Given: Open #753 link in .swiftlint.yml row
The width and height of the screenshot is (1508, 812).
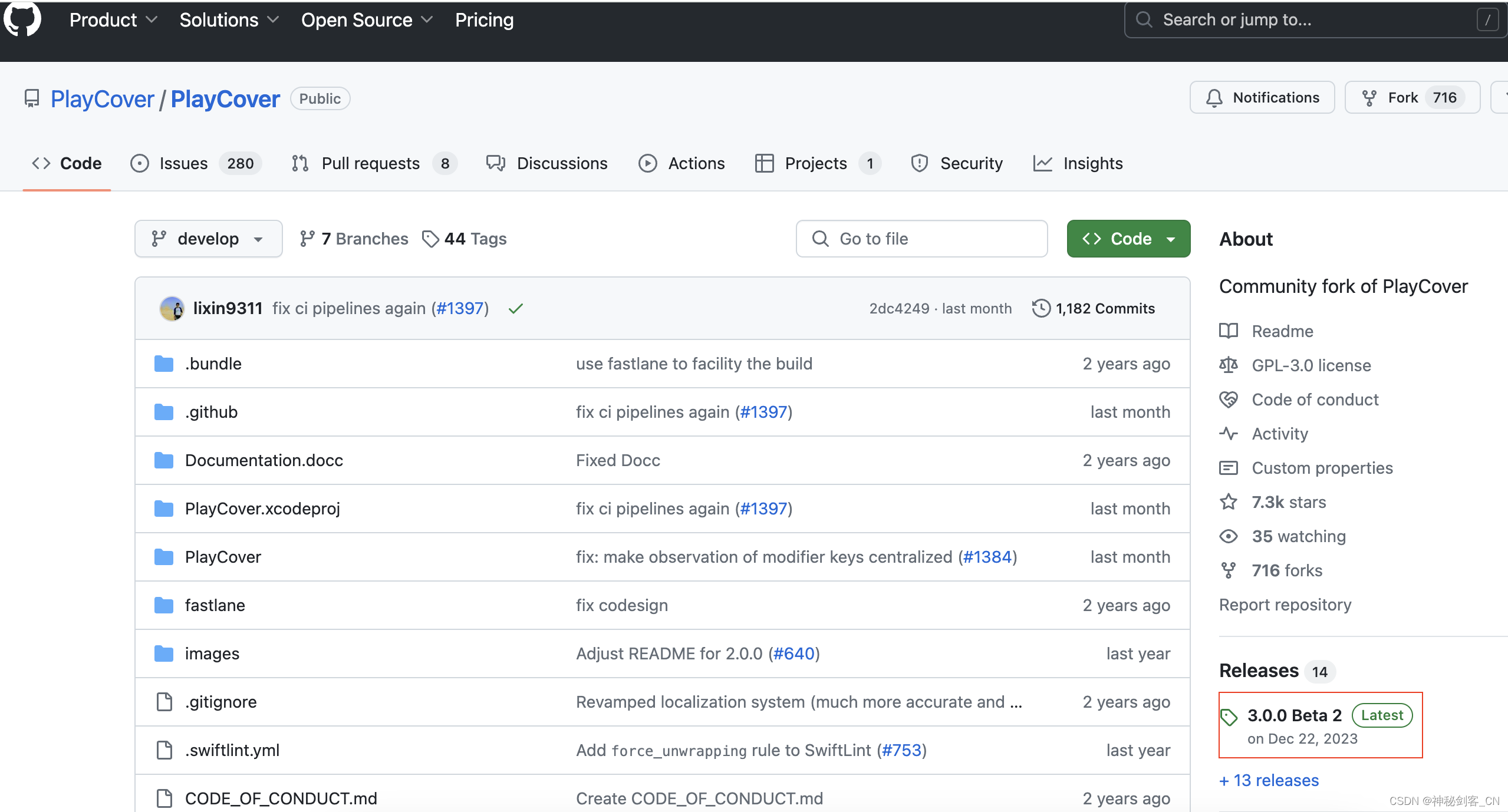Looking at the screenshot, I should 901,750.
